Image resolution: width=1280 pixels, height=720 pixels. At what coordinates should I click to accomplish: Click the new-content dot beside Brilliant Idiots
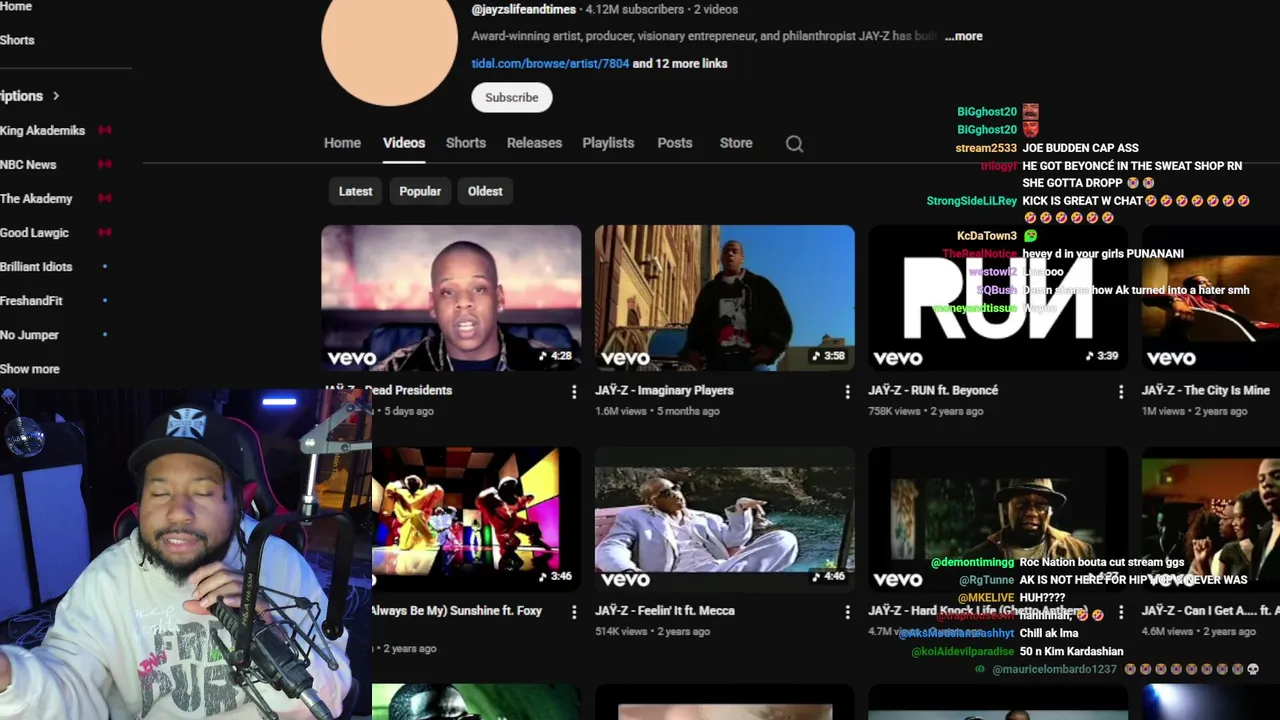105,267
